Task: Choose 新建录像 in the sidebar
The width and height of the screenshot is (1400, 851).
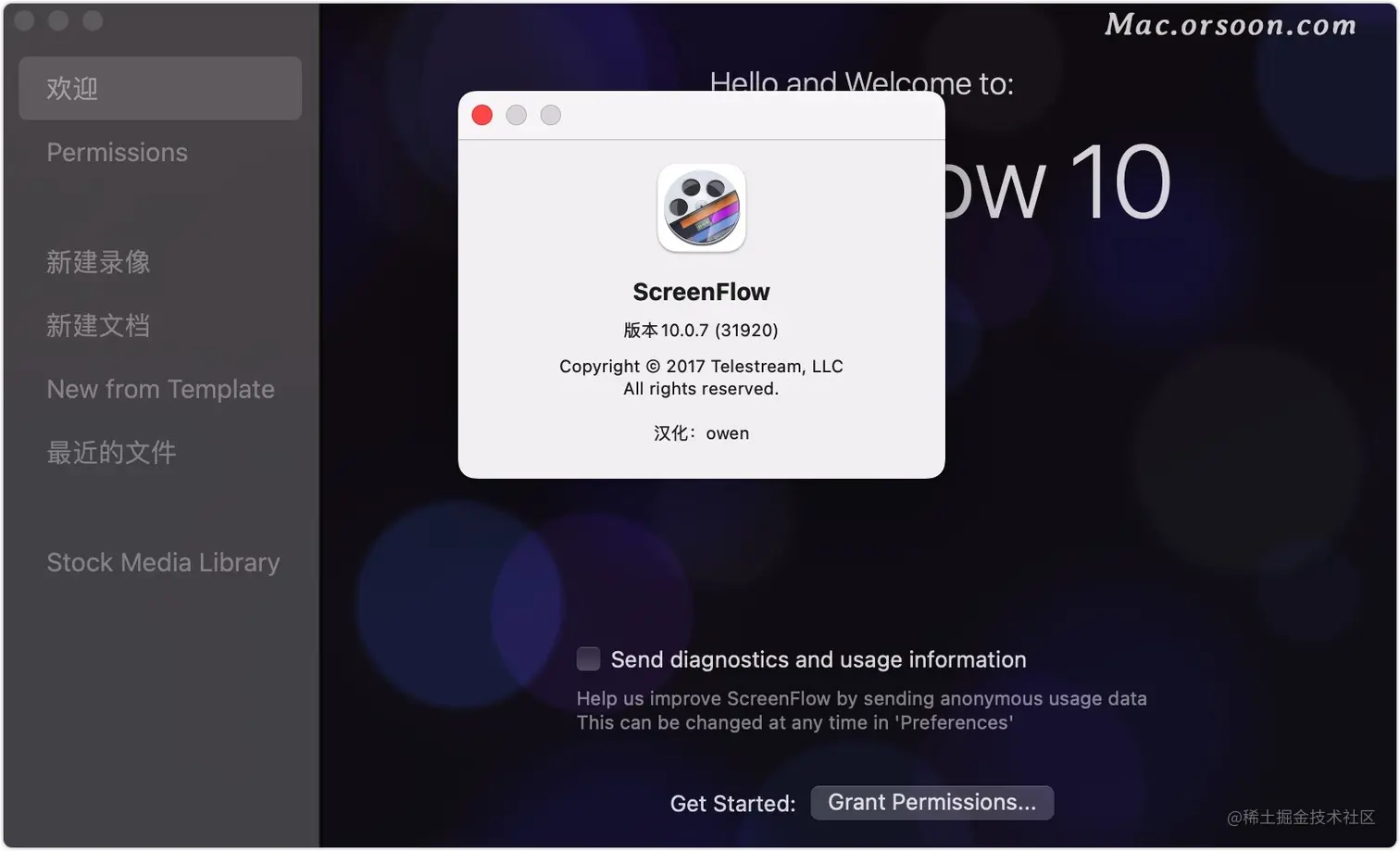Action: (98, 262)
